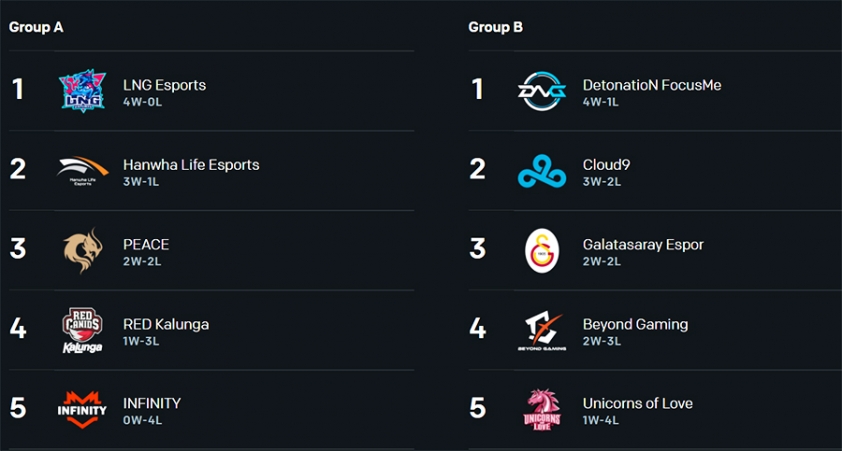Click the DetonatioN FocusMe team name
Image resolution: width=842 pixels, height=451 pixels.
point(652,85)
